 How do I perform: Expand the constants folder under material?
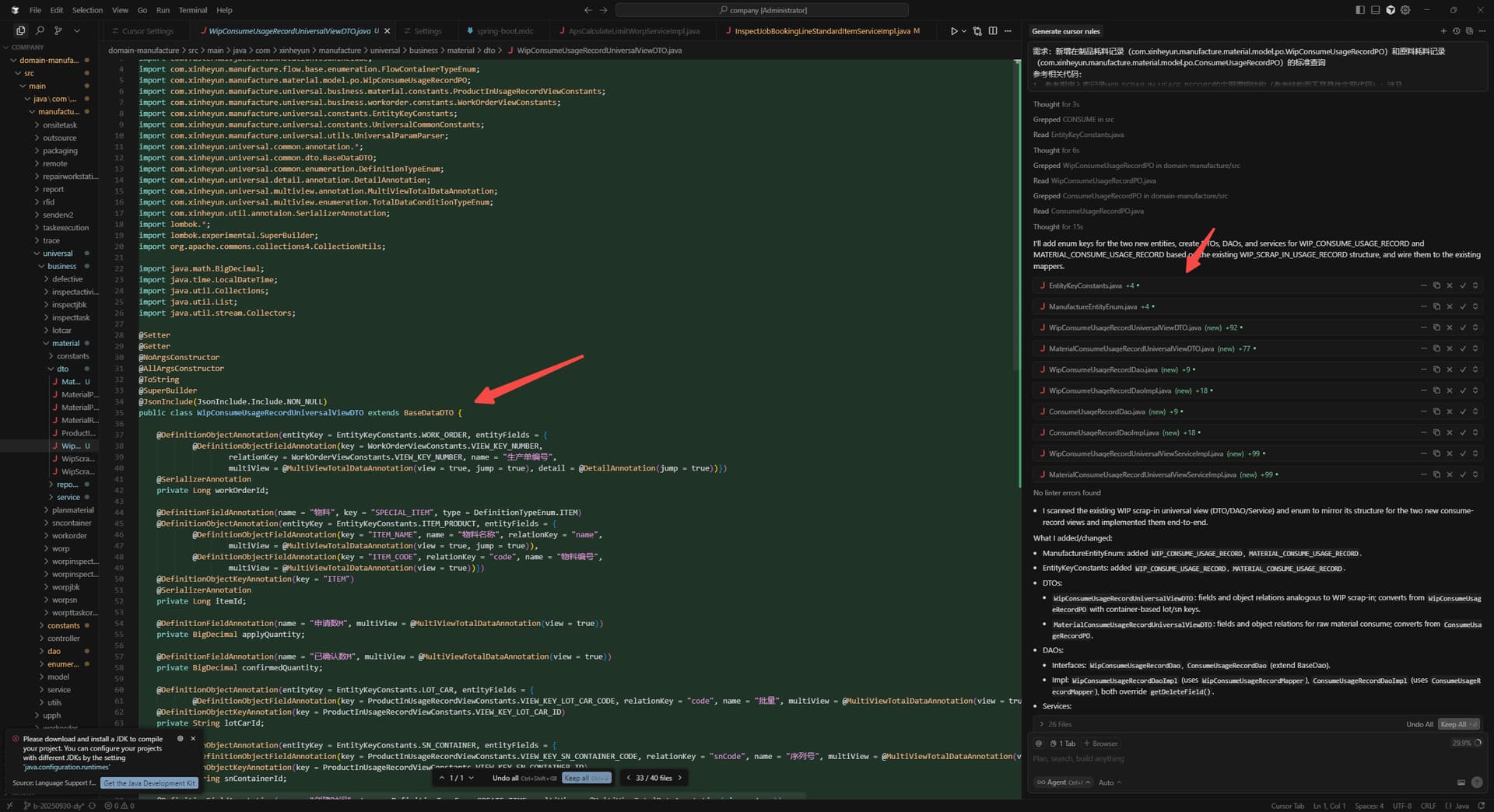click(x=72, y=356)
